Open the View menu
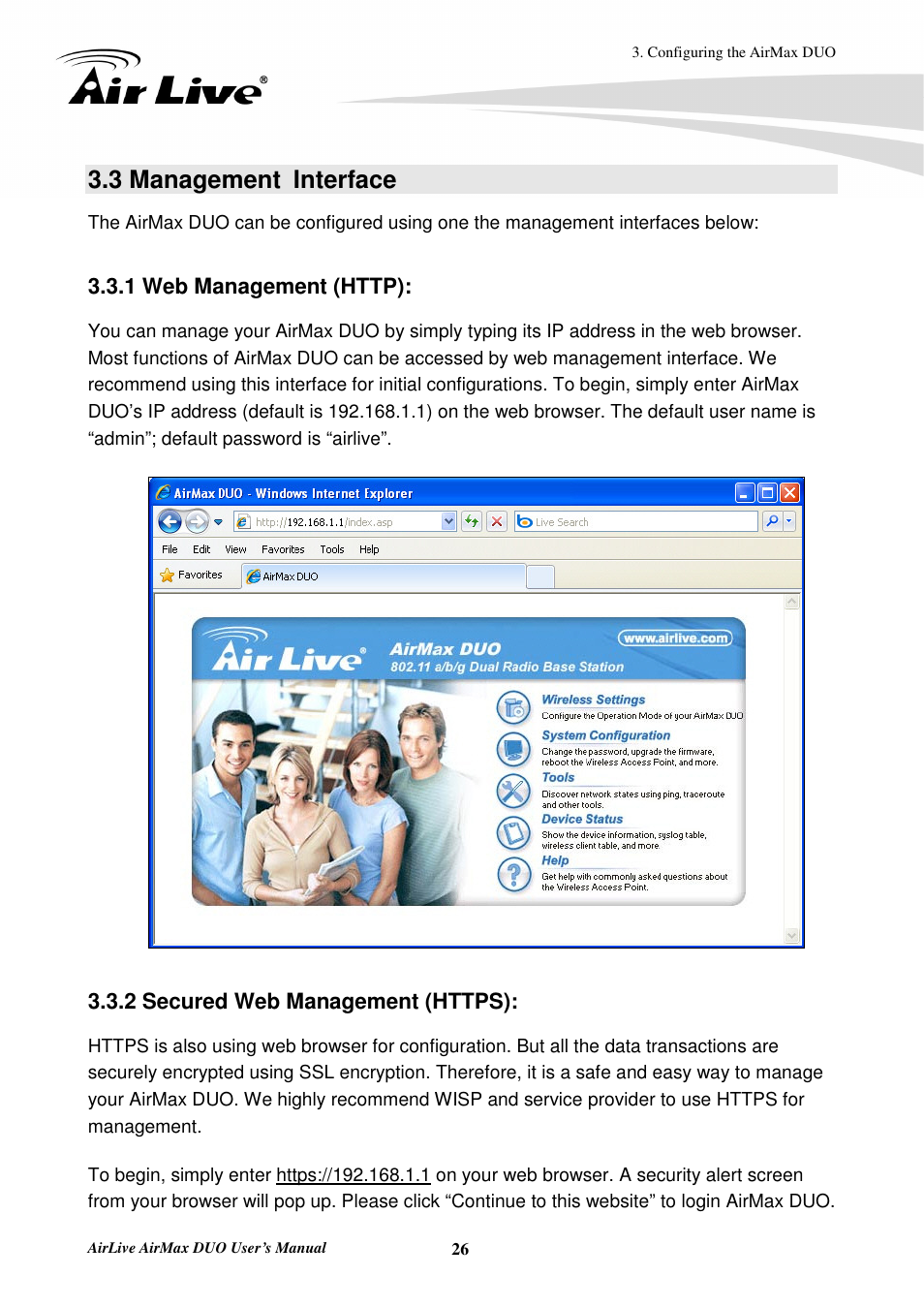Viewport: 924px width, 1308px height. pyautogui.click(x=235, y=549)
